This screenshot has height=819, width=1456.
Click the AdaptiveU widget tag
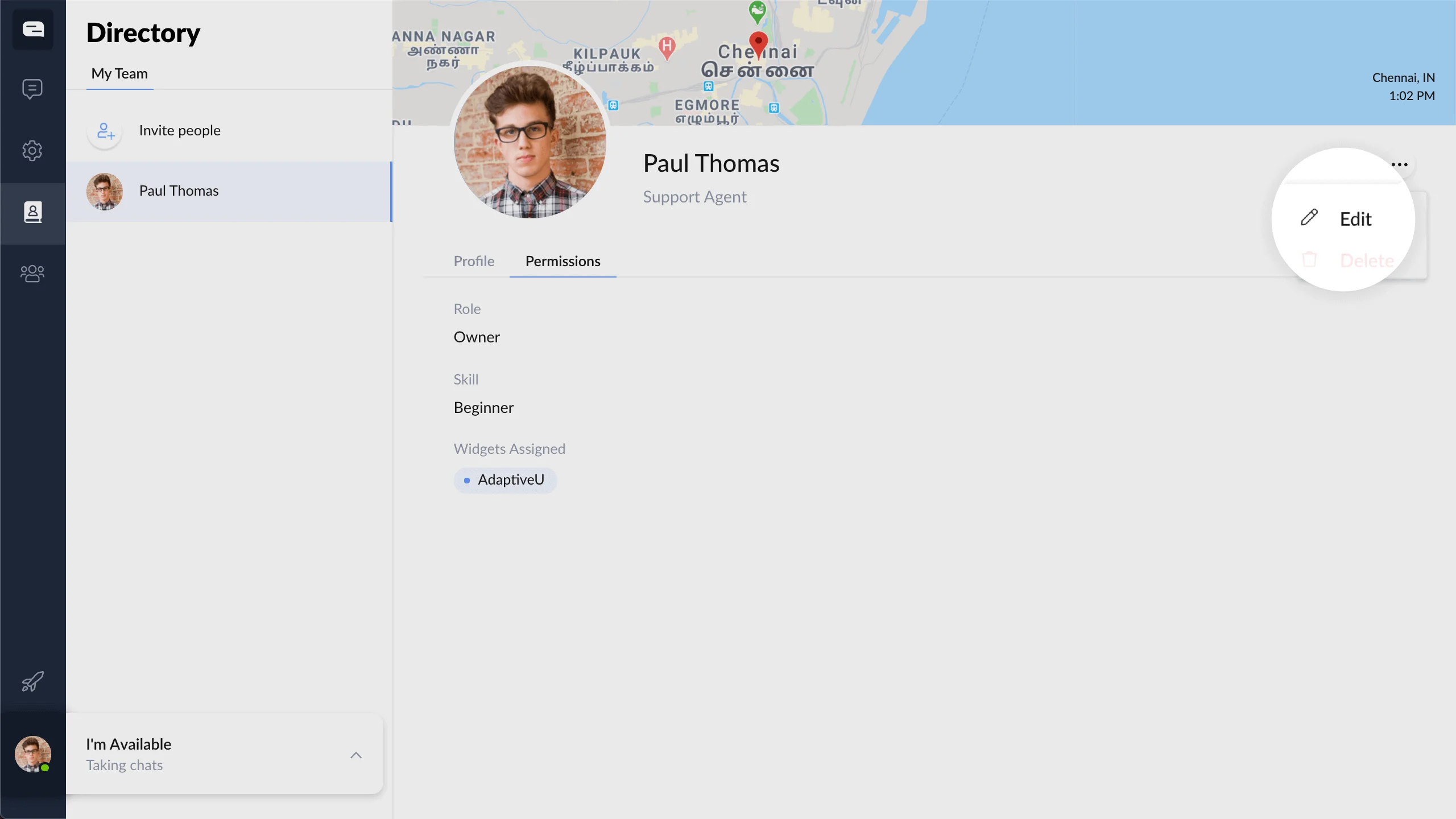tap(505, 480)
